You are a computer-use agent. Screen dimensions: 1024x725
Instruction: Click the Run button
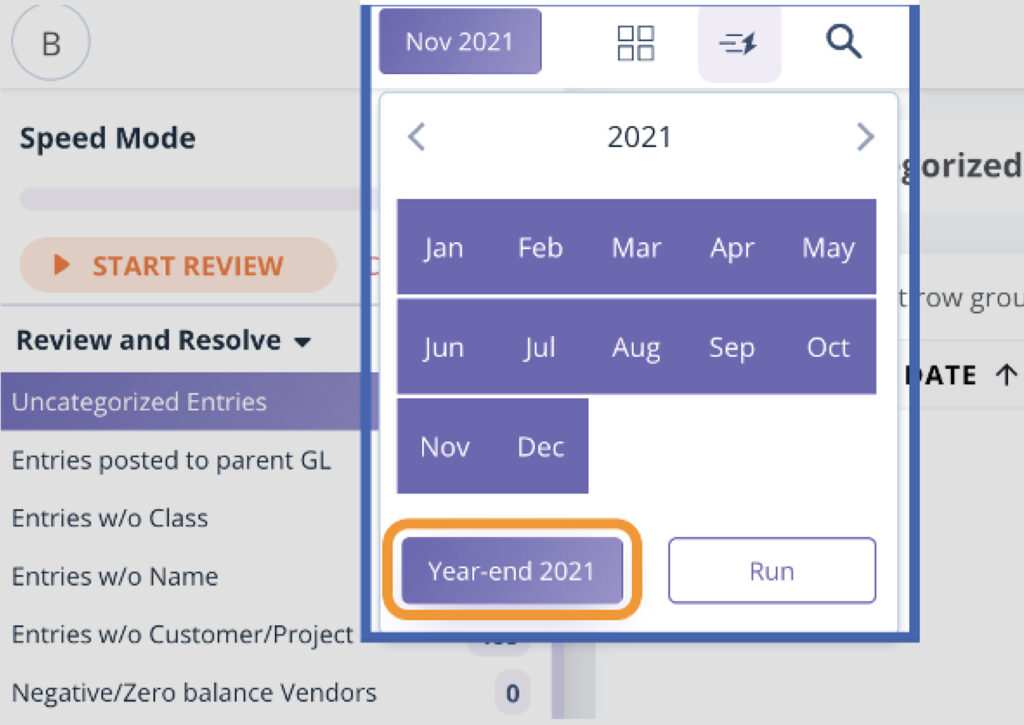(x=772, y=570)
